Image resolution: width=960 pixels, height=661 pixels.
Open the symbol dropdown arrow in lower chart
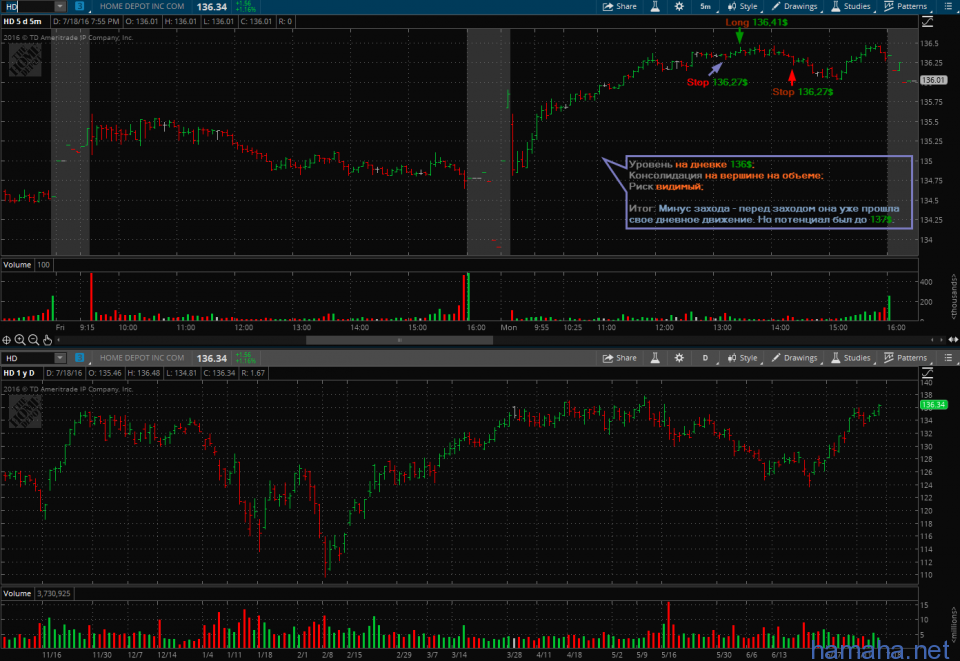tap(59, 358)
